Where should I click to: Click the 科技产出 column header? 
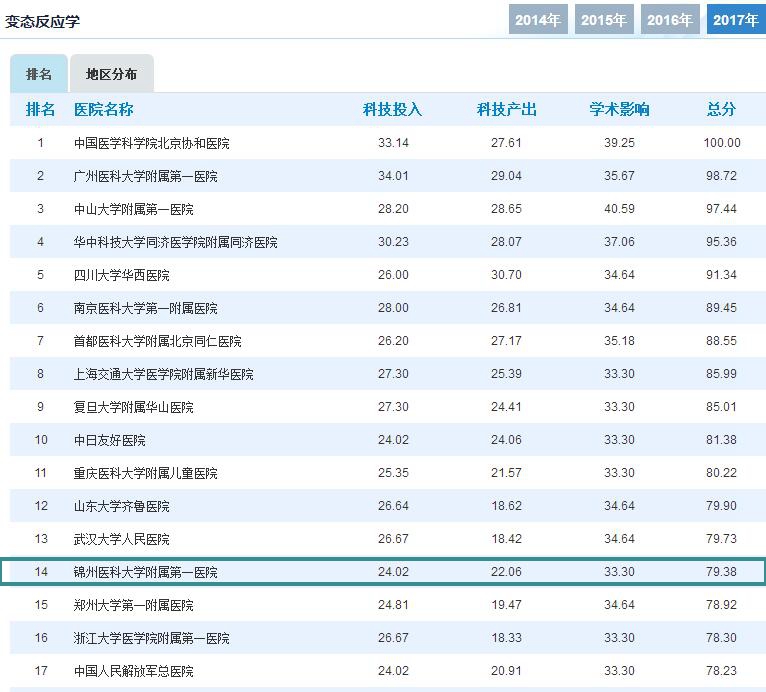click(507, 109)
